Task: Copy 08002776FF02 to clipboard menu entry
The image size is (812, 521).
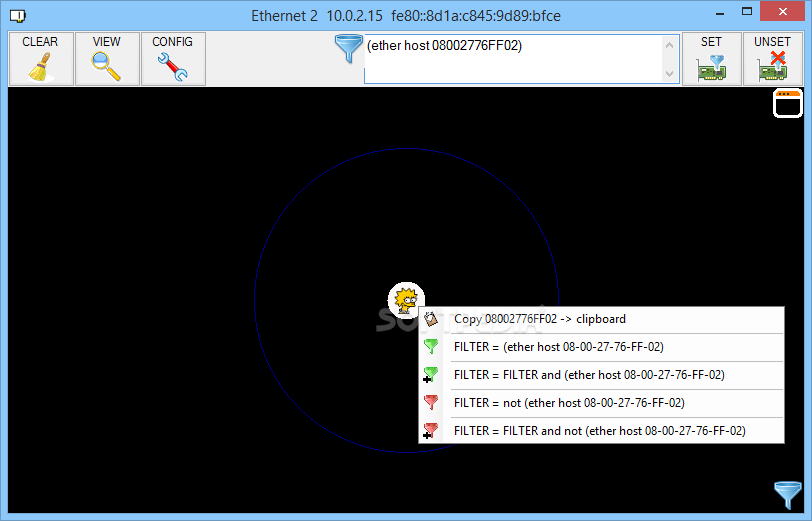Action: 601,319
